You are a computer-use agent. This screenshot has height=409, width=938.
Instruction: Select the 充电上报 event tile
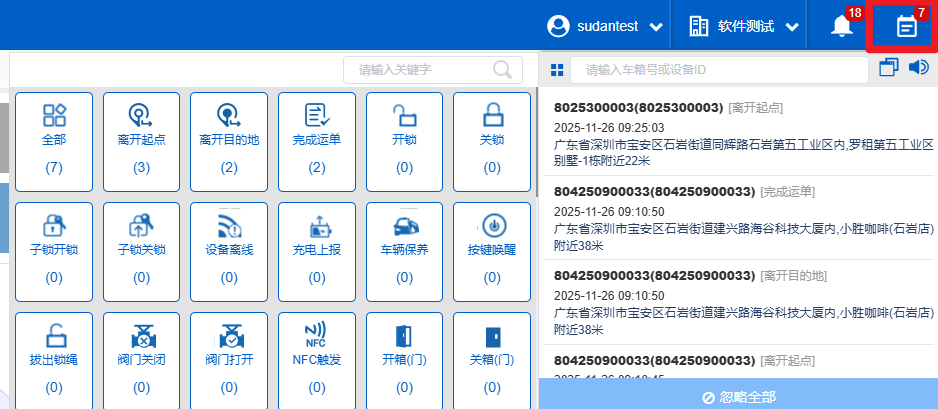(317, 248)
